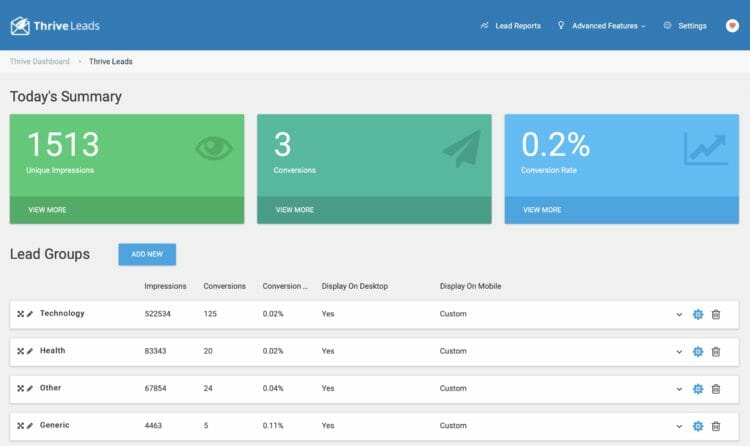This screenshot has width=750, height=446.
Task: Edit the Health group name with pencil icon
Action: click(30, 351)
